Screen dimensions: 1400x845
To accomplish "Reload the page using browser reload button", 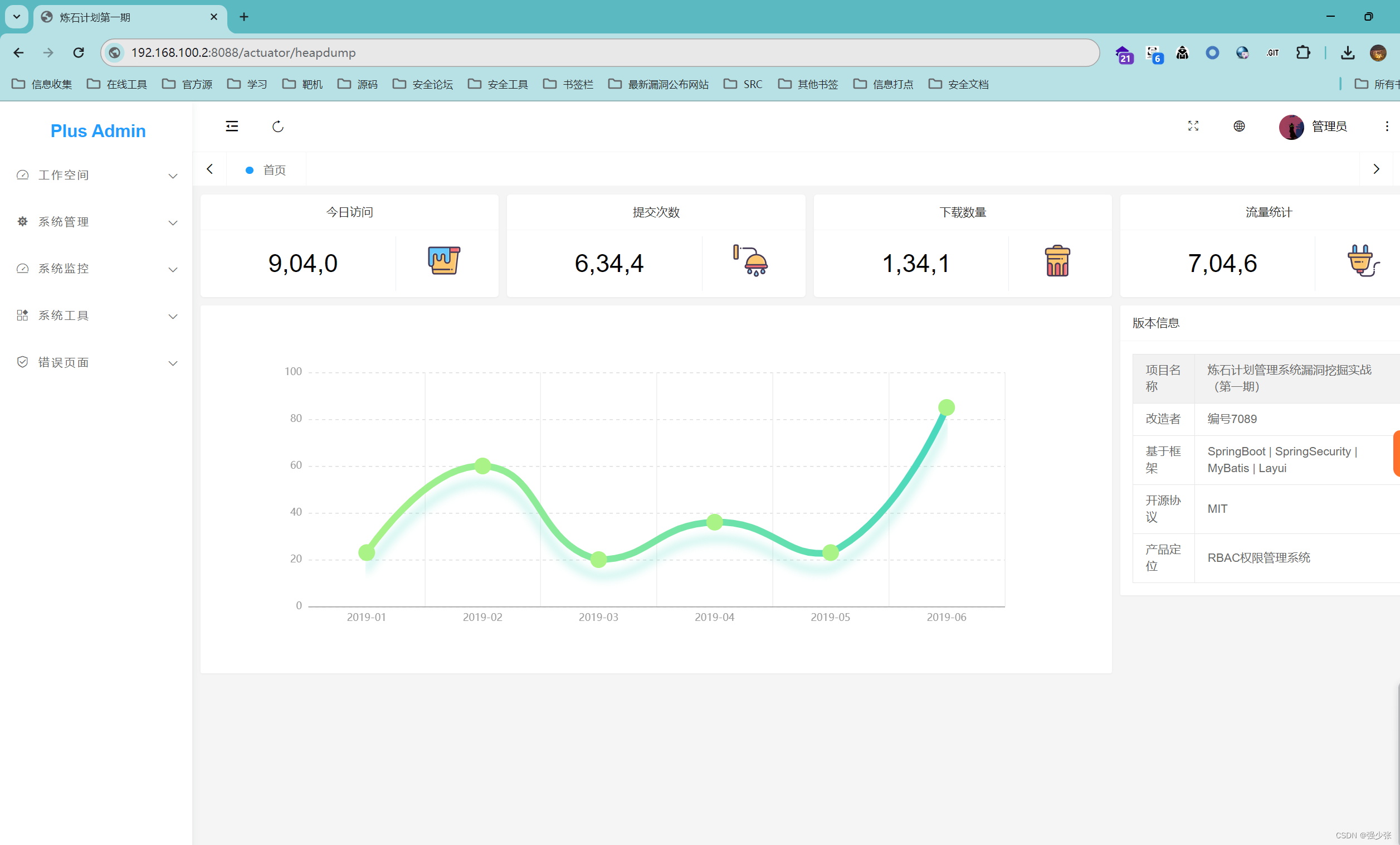I will pos(79,53).
